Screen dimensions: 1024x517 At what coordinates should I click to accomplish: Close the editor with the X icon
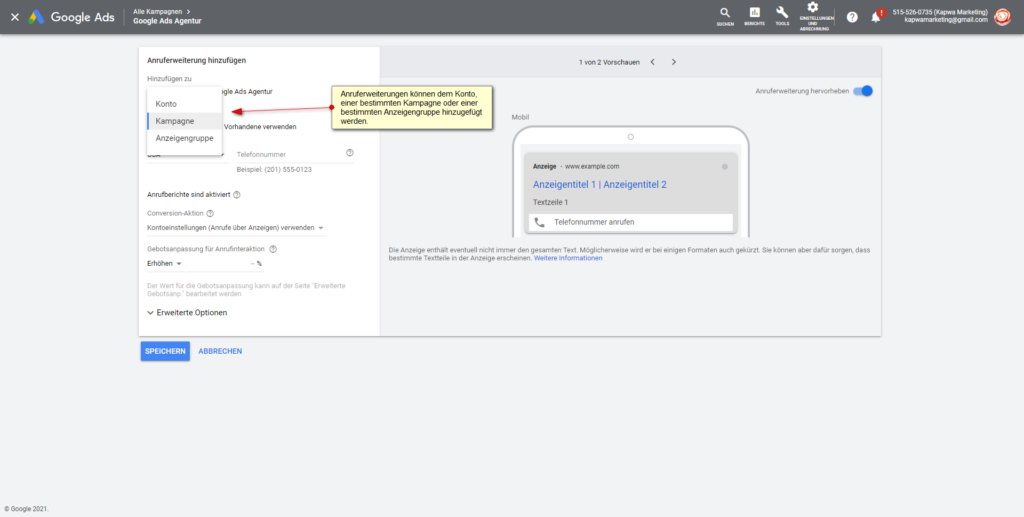(14, 17)
